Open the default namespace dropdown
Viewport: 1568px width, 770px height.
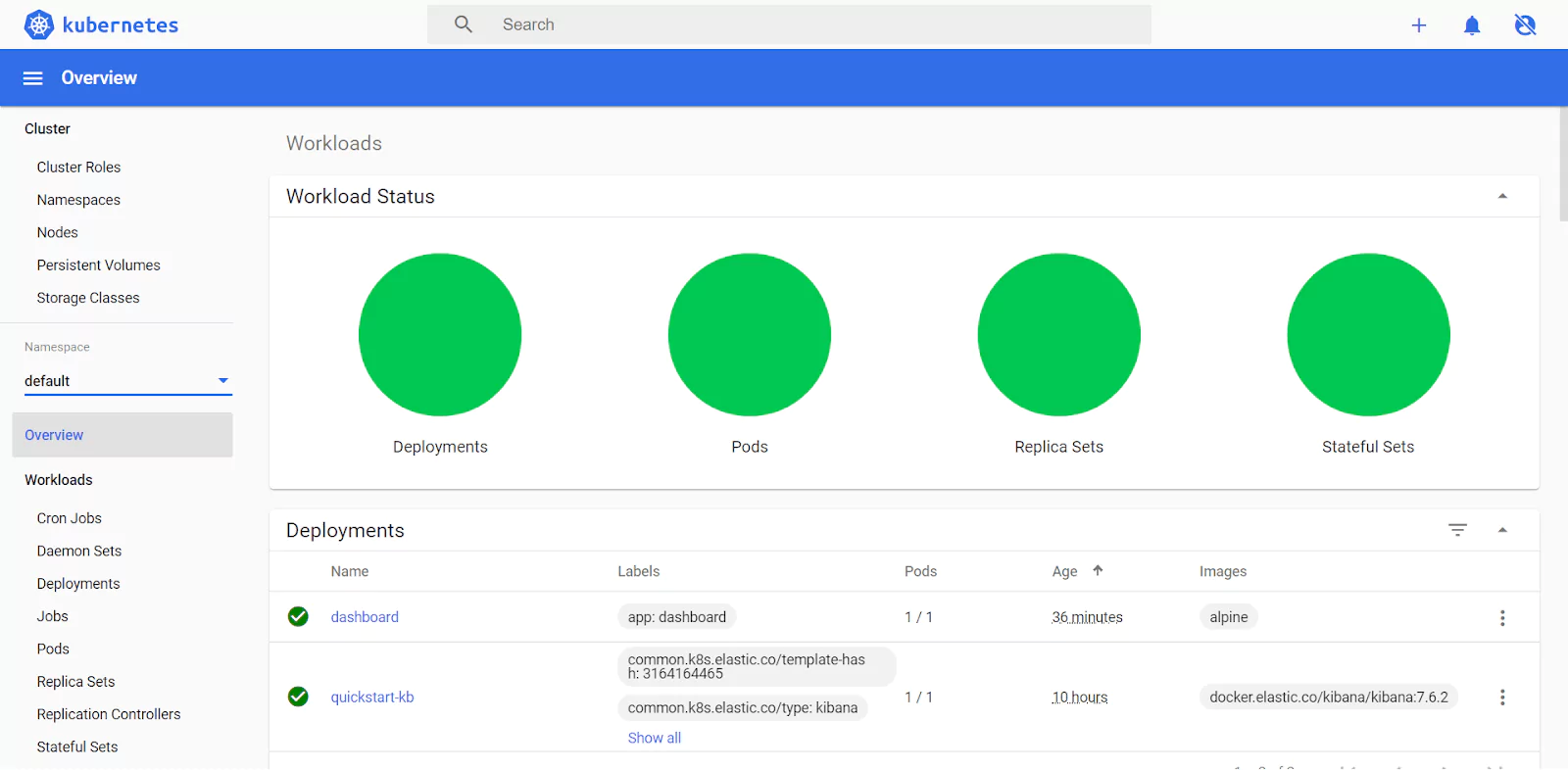click(x=128, y=381)
